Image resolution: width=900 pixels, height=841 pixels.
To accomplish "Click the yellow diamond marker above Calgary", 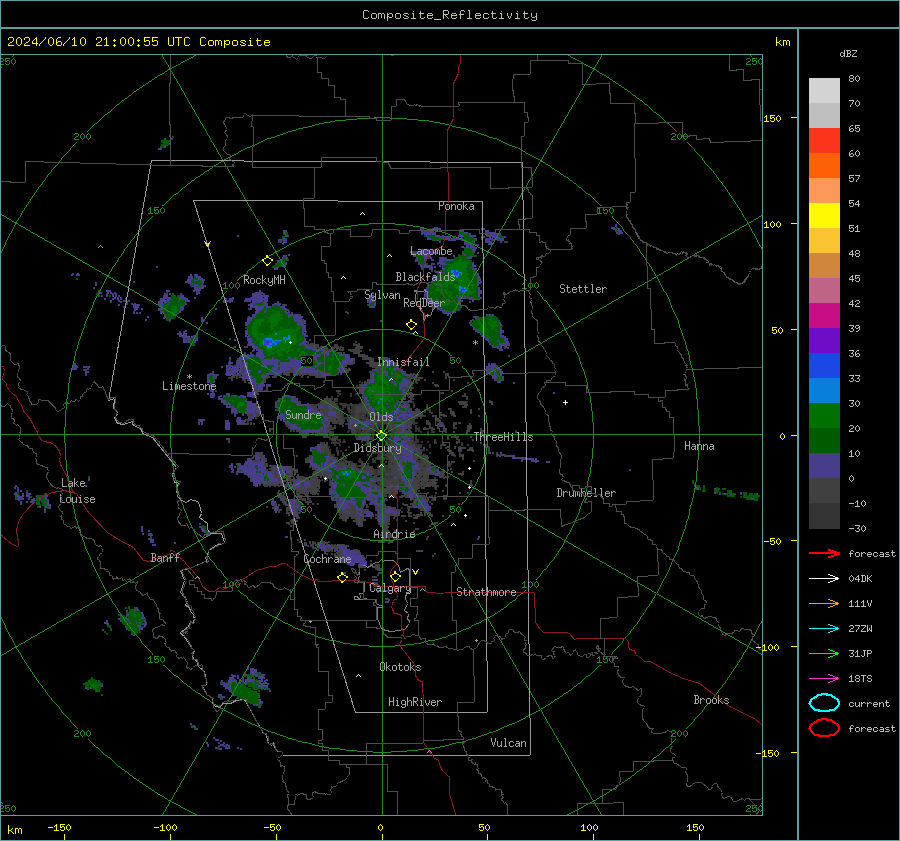I will [x=395, y=576].
